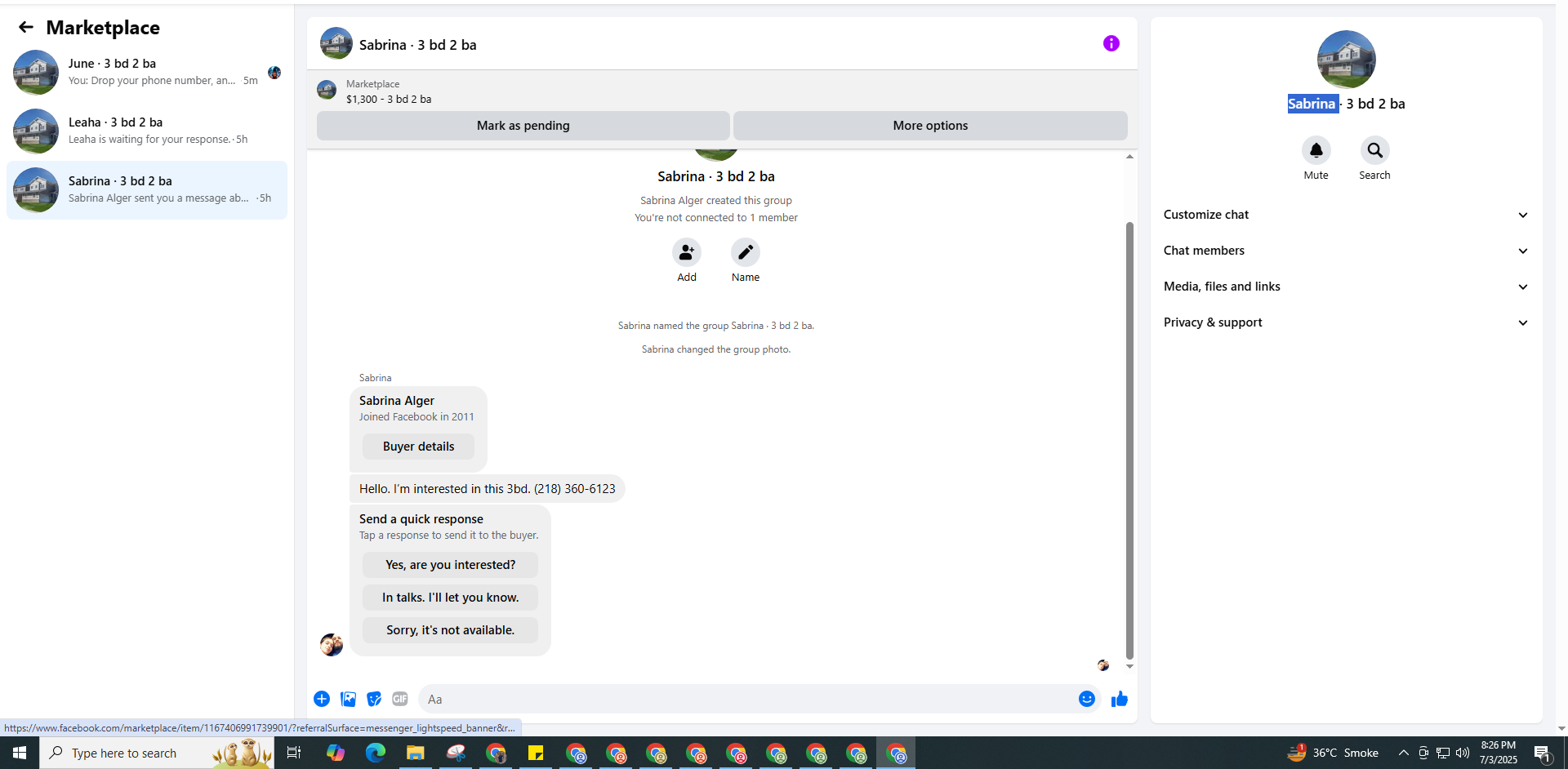Open June · 3 bd 2 ba conversation
This screenshot has height=769, width=1568.
[147, 72]
